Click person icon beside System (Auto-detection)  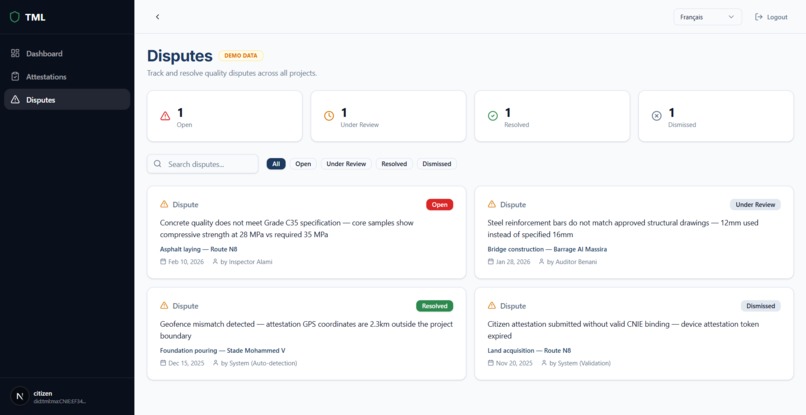pyautogui.click(x=215, y=363)
